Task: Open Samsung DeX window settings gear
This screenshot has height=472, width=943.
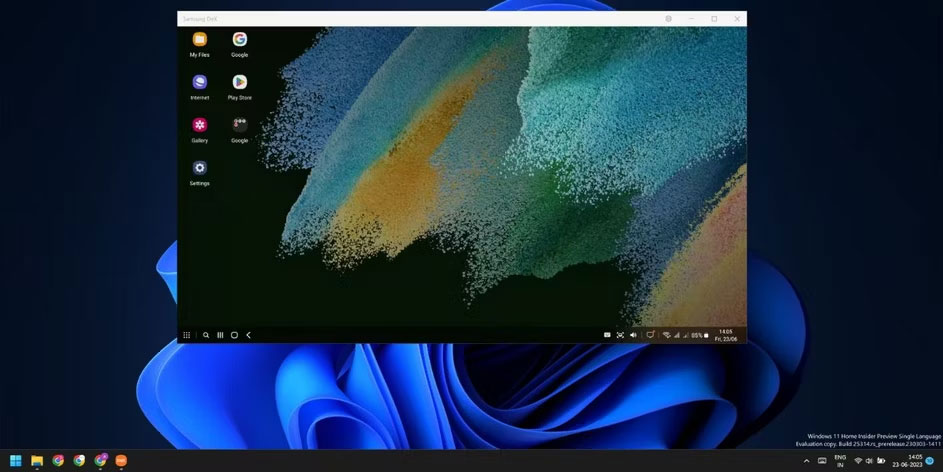Action: tap(668, 19)
